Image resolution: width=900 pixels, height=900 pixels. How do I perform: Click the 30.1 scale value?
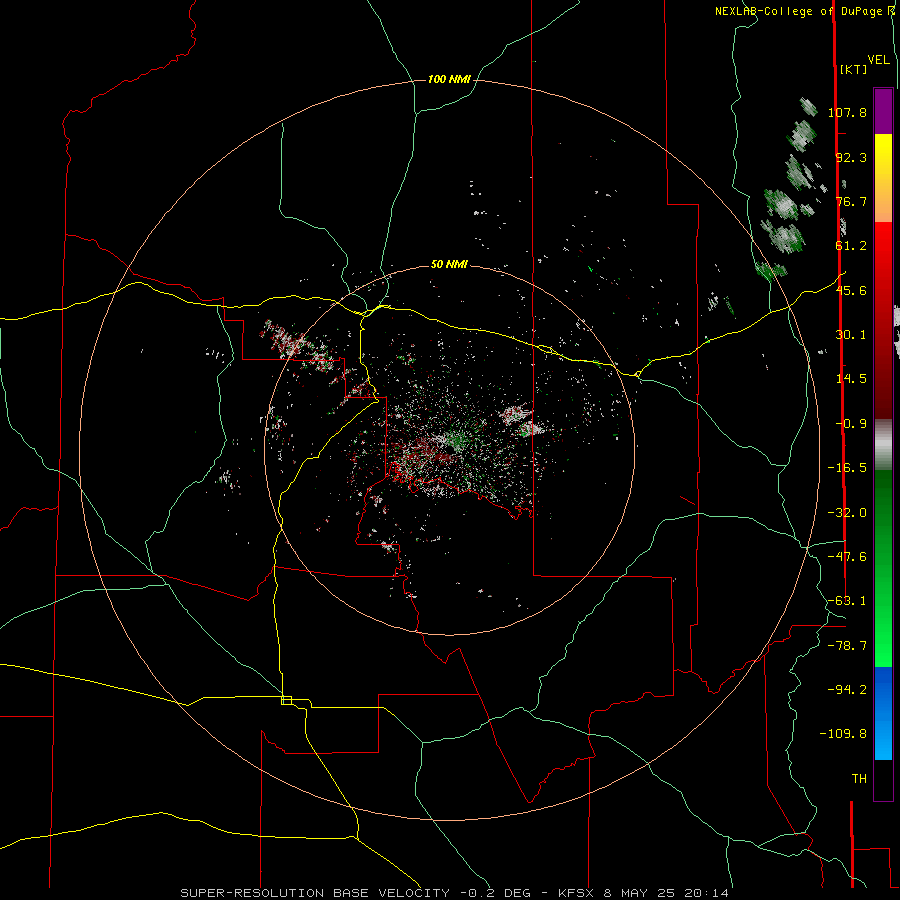[x=851, y=335]
